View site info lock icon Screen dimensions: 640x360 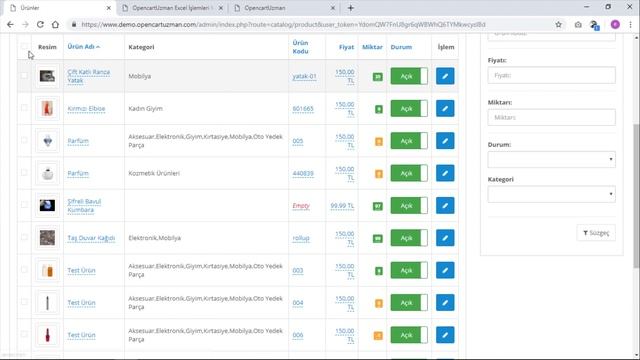(x=74, y=24)
